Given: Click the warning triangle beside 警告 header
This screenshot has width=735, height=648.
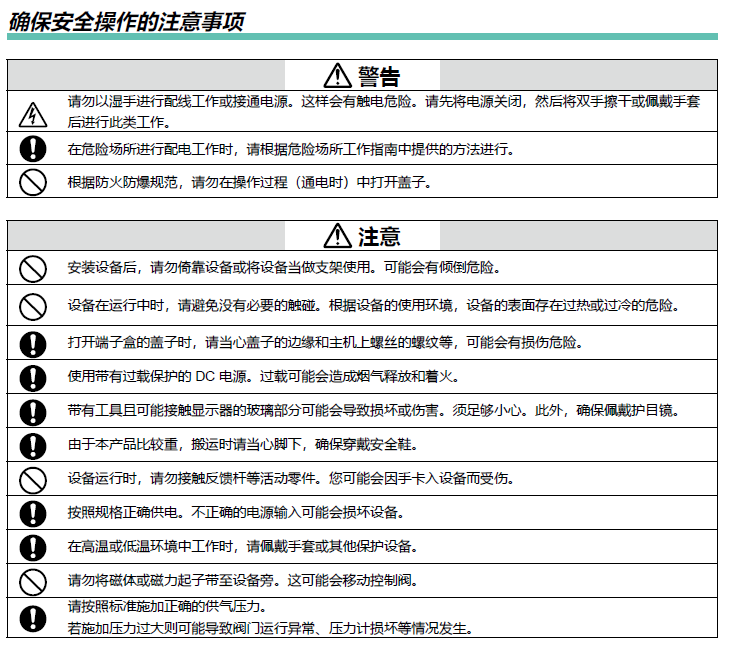Looking at the screenshot, I should pos(337,76).
